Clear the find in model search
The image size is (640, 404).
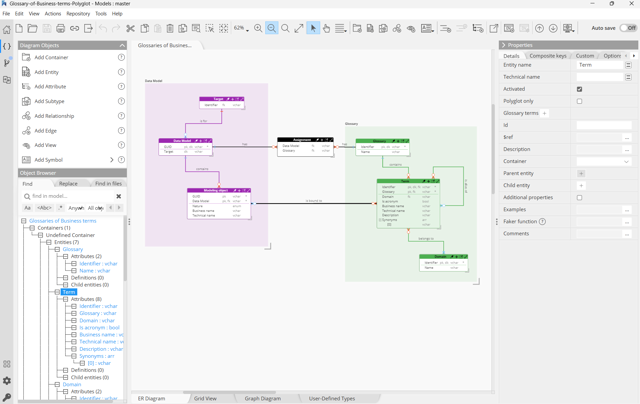click(x=119, y=196)
